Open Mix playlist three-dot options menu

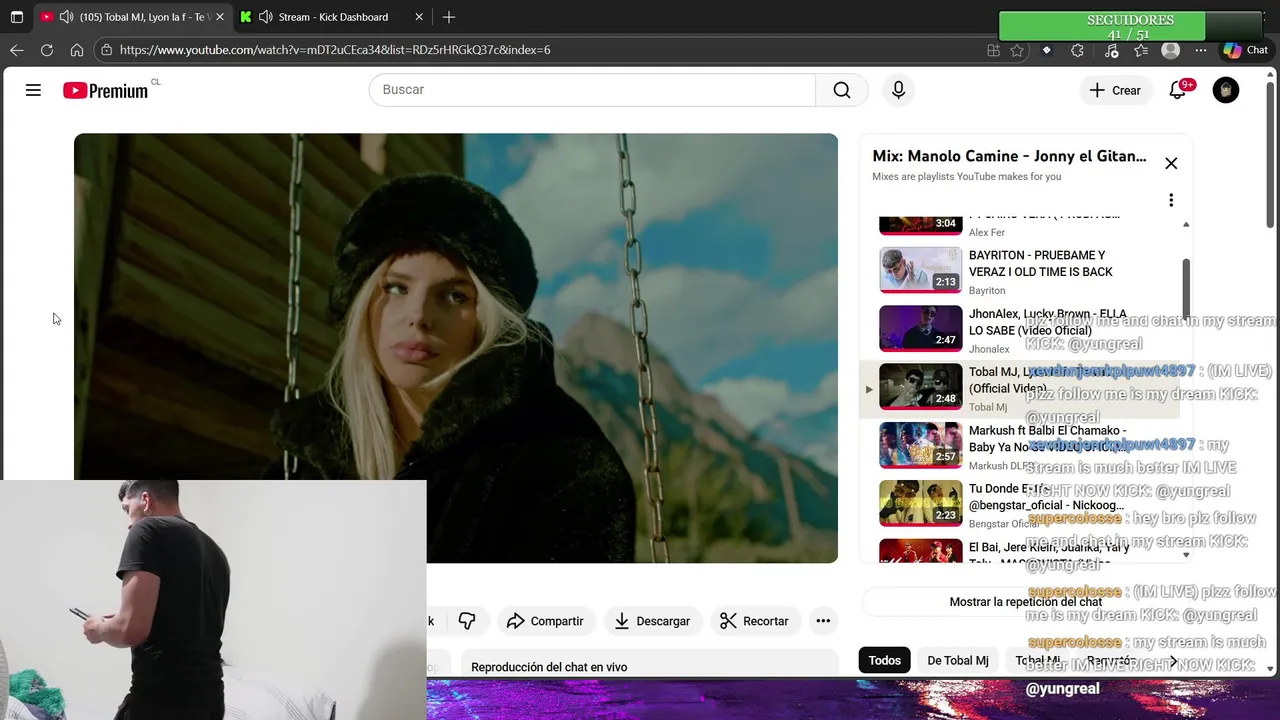point(1171,200)
